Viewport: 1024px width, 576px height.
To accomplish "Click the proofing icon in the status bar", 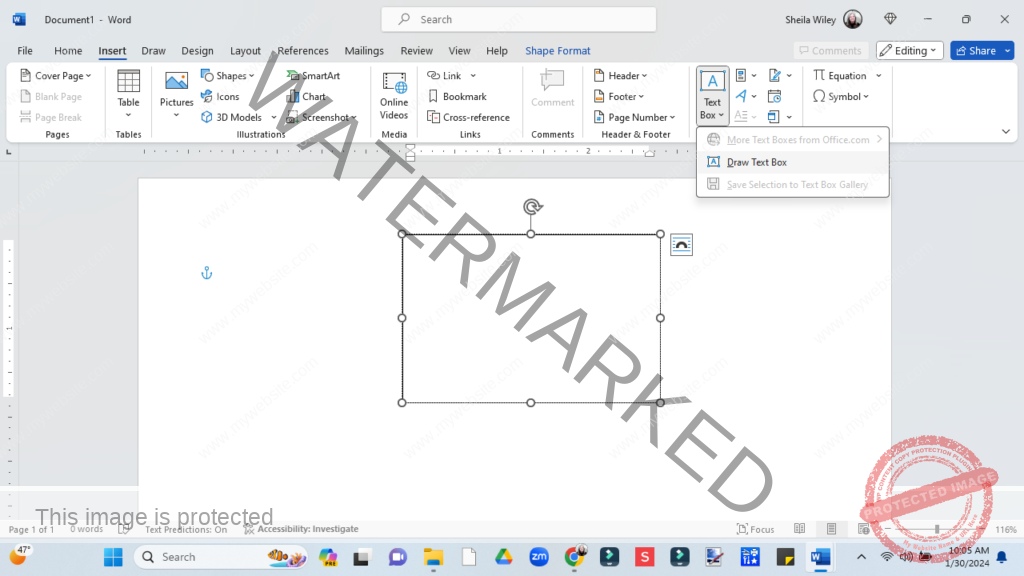I will click(x=123, y=529).
